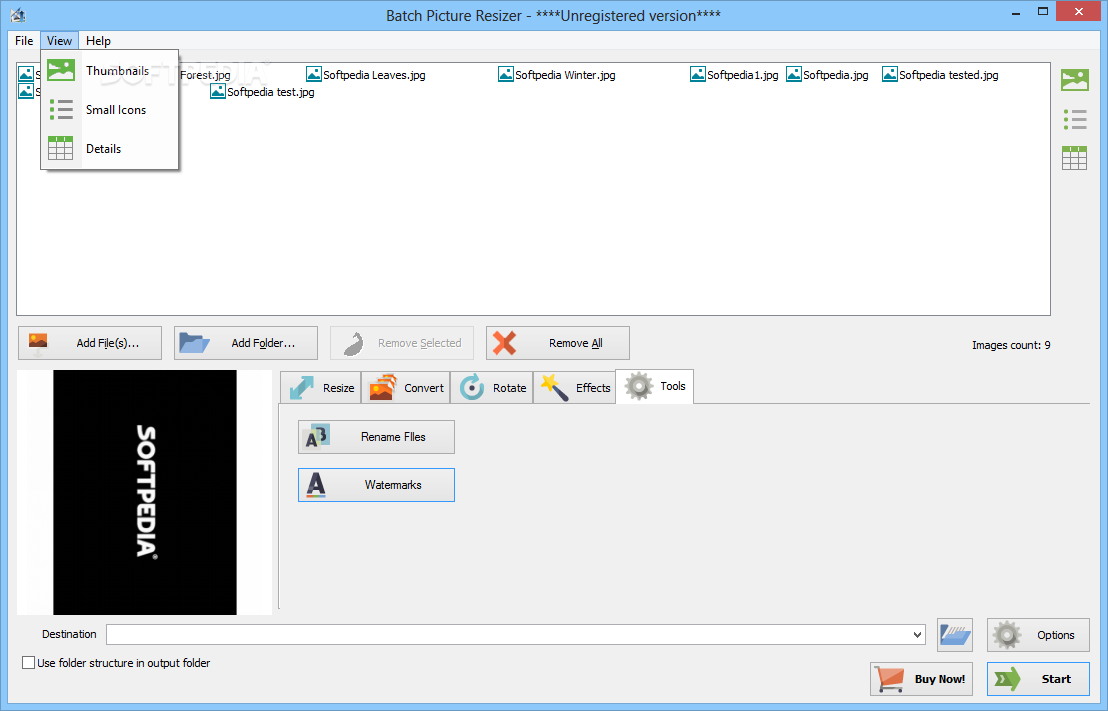Switch to thumbnails view using right sidebar icon
1108x711 pixels.
pyautogui.click(x=1074, y=80)
